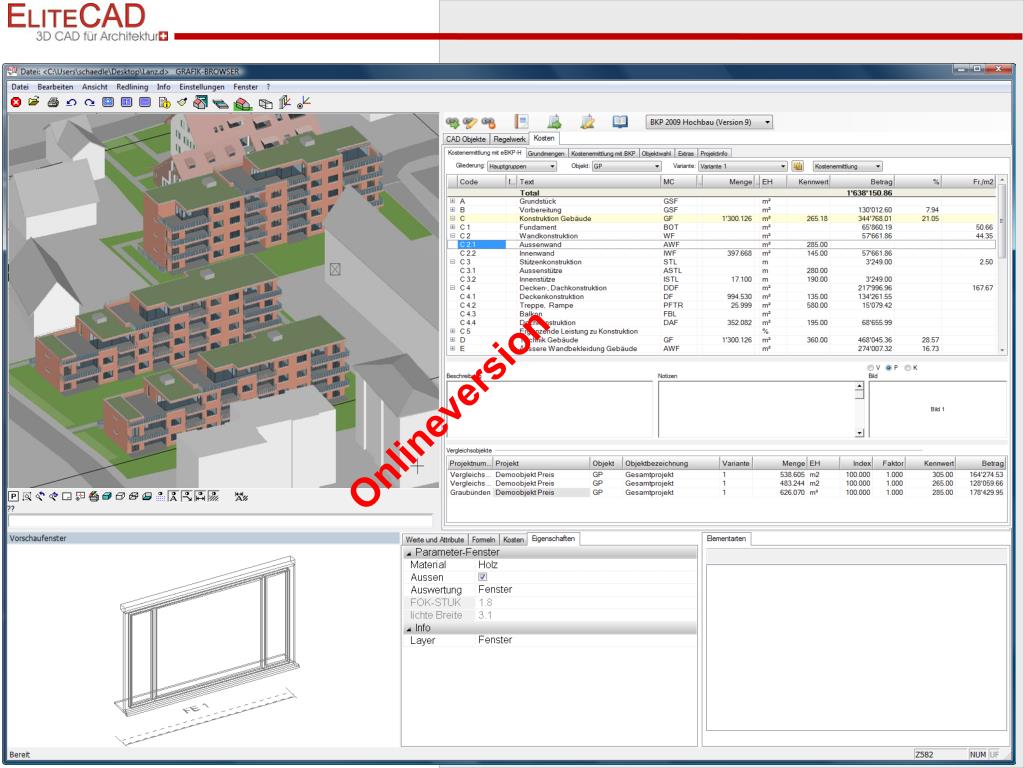Click the red stop icon in toolbar
This screenshot has width=1024, height=768.
click(14, 101)
